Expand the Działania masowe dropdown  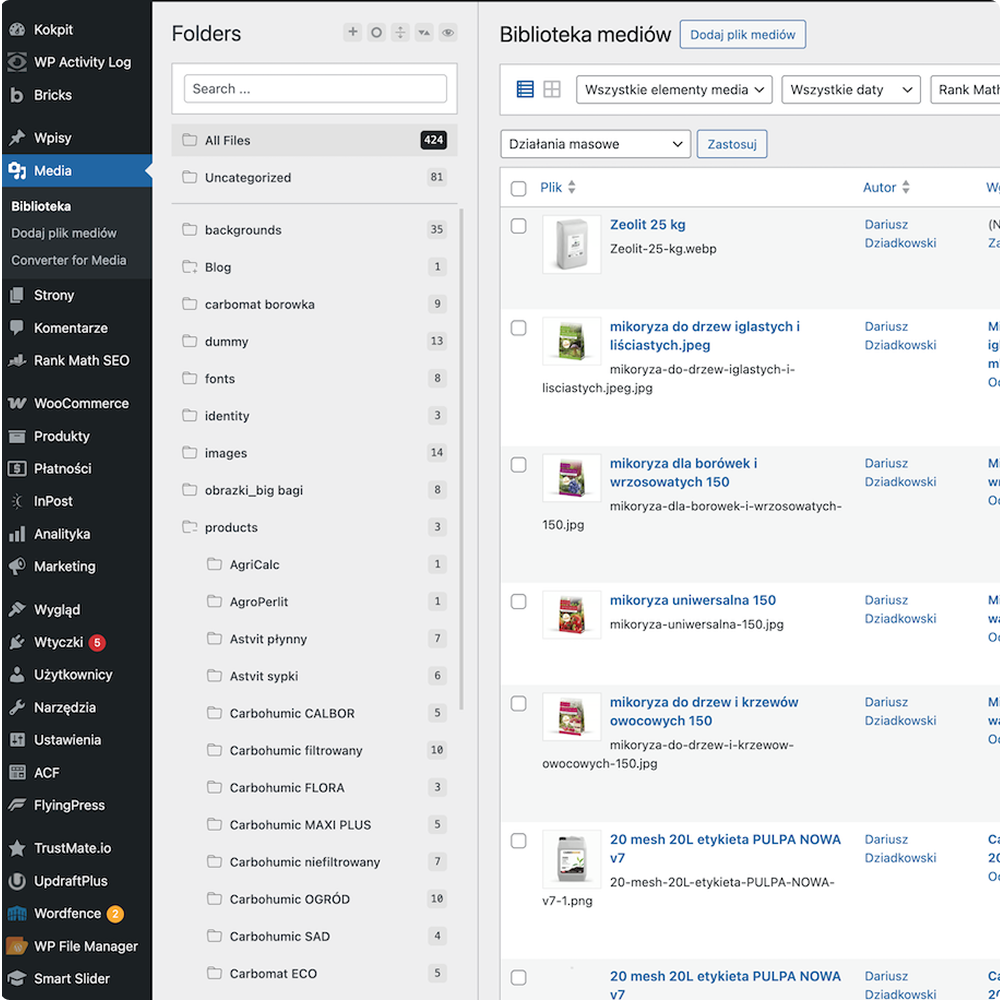click(595, 144)
